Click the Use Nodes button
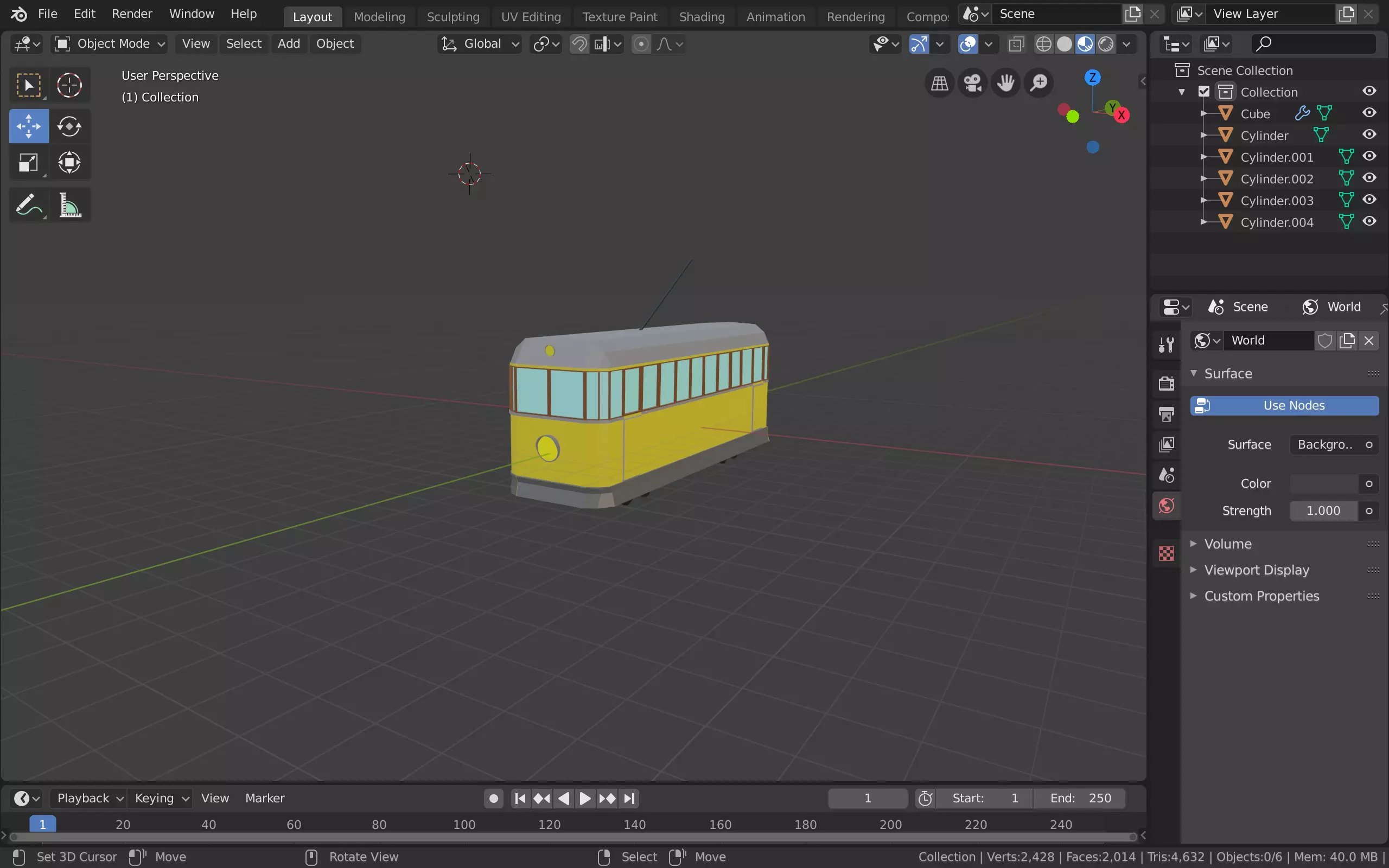This screenshot has width=1389, height=868. point(1284,405)
